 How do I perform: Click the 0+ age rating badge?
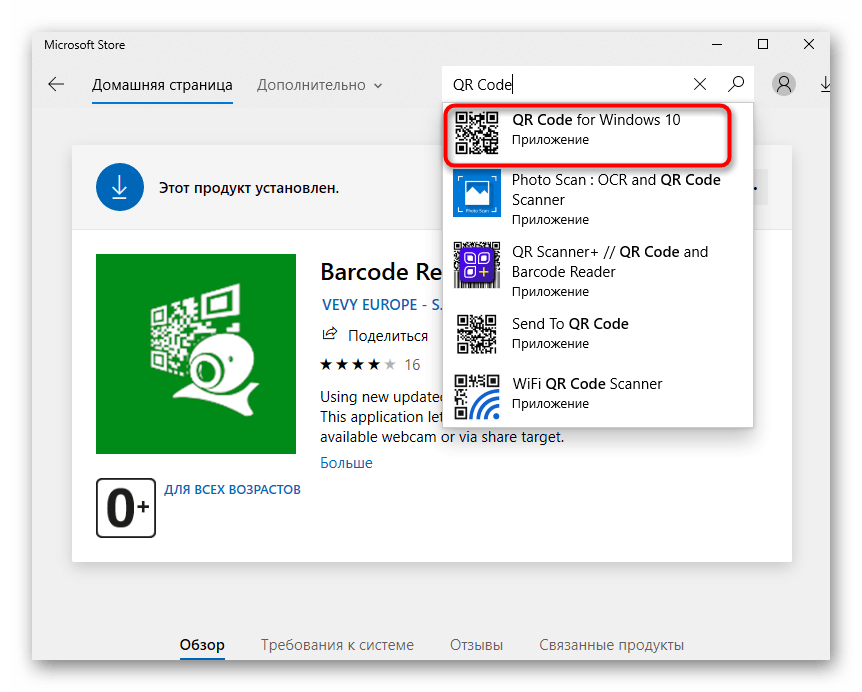[126, 508]
